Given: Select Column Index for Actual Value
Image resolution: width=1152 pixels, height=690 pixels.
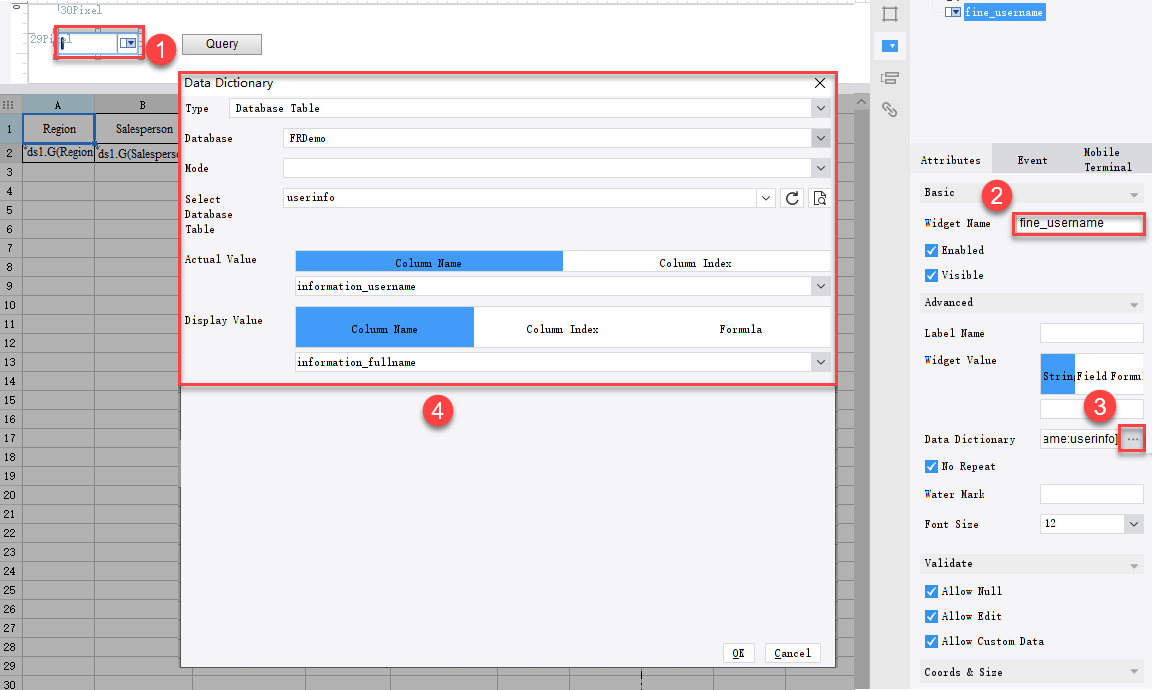Looking at the screenshot, I should [x=696, y=262].
